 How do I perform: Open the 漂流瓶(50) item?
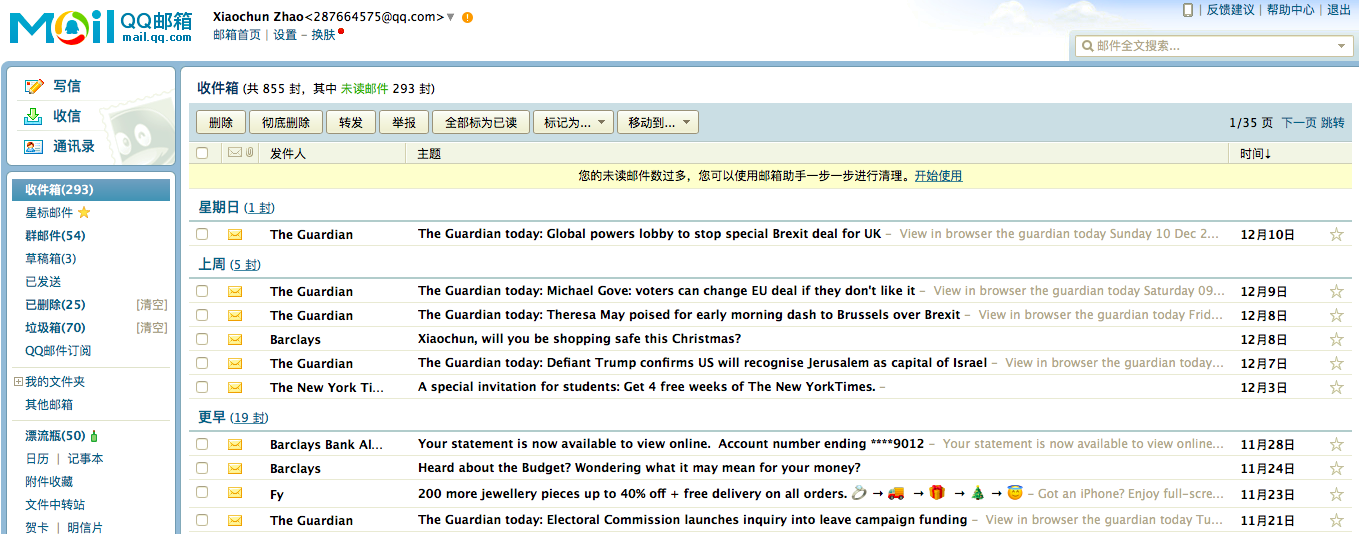click(55, 436)
